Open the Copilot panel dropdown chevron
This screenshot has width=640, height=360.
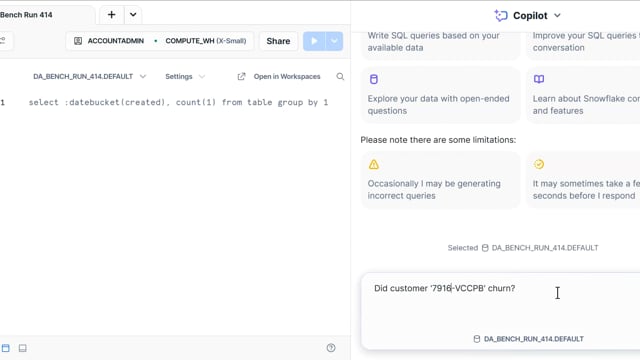pos(557,16)
